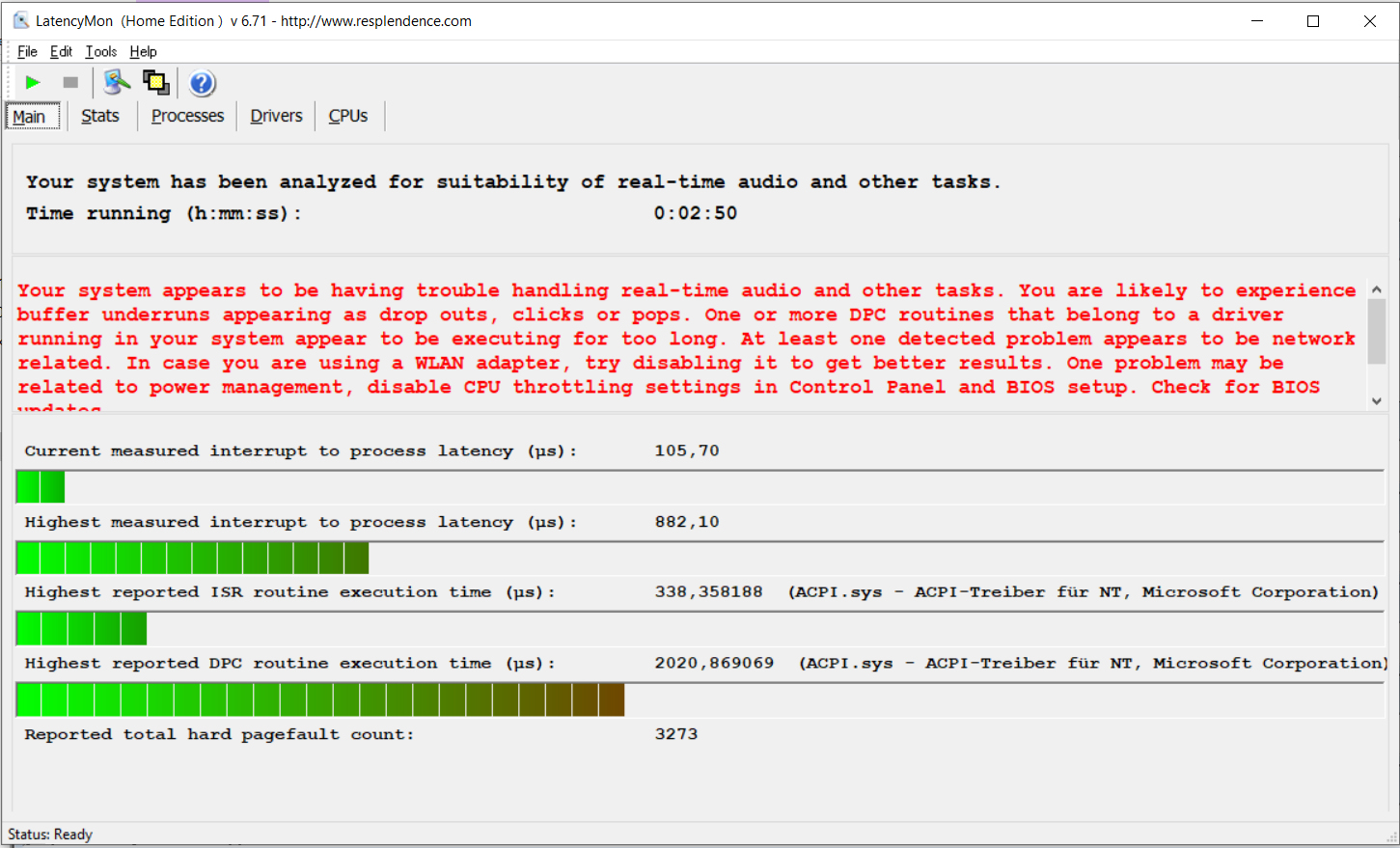
Task: Click the warning text scrollbar thumb
Action: pos(1377,331)
